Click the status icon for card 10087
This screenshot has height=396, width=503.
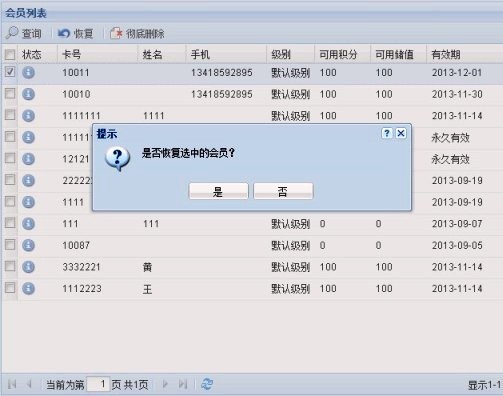tap(28, 245)
